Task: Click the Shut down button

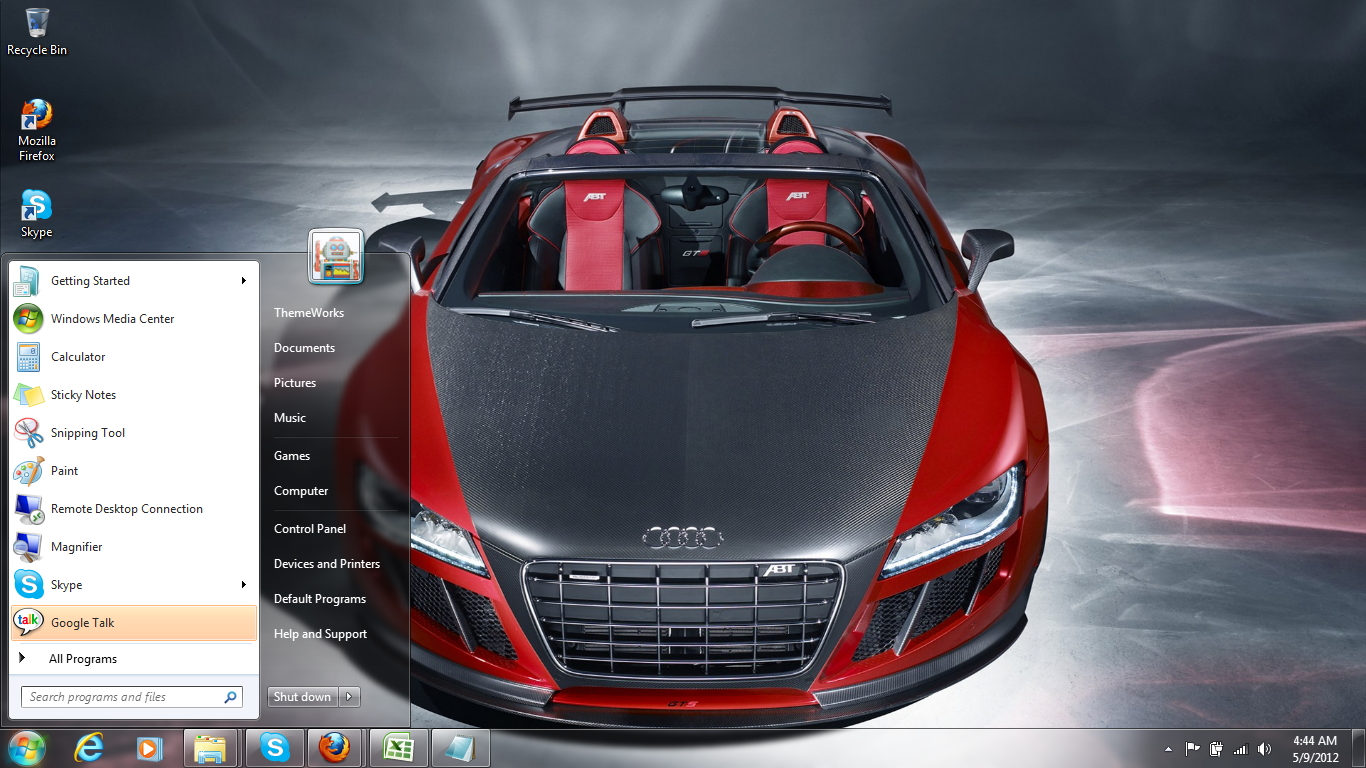Action: point(303,697)
